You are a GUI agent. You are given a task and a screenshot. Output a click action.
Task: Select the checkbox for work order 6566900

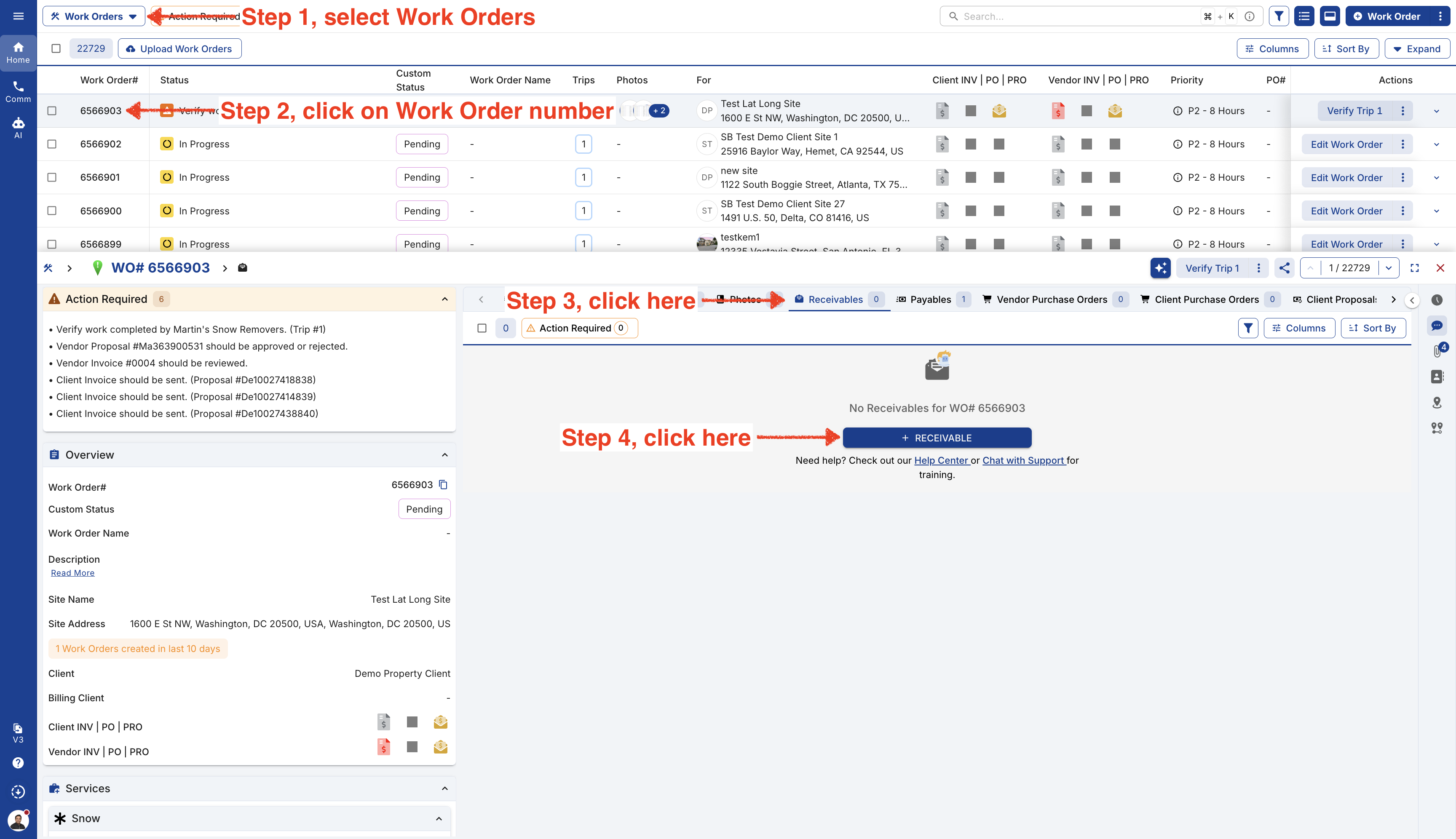pos(52,211)
